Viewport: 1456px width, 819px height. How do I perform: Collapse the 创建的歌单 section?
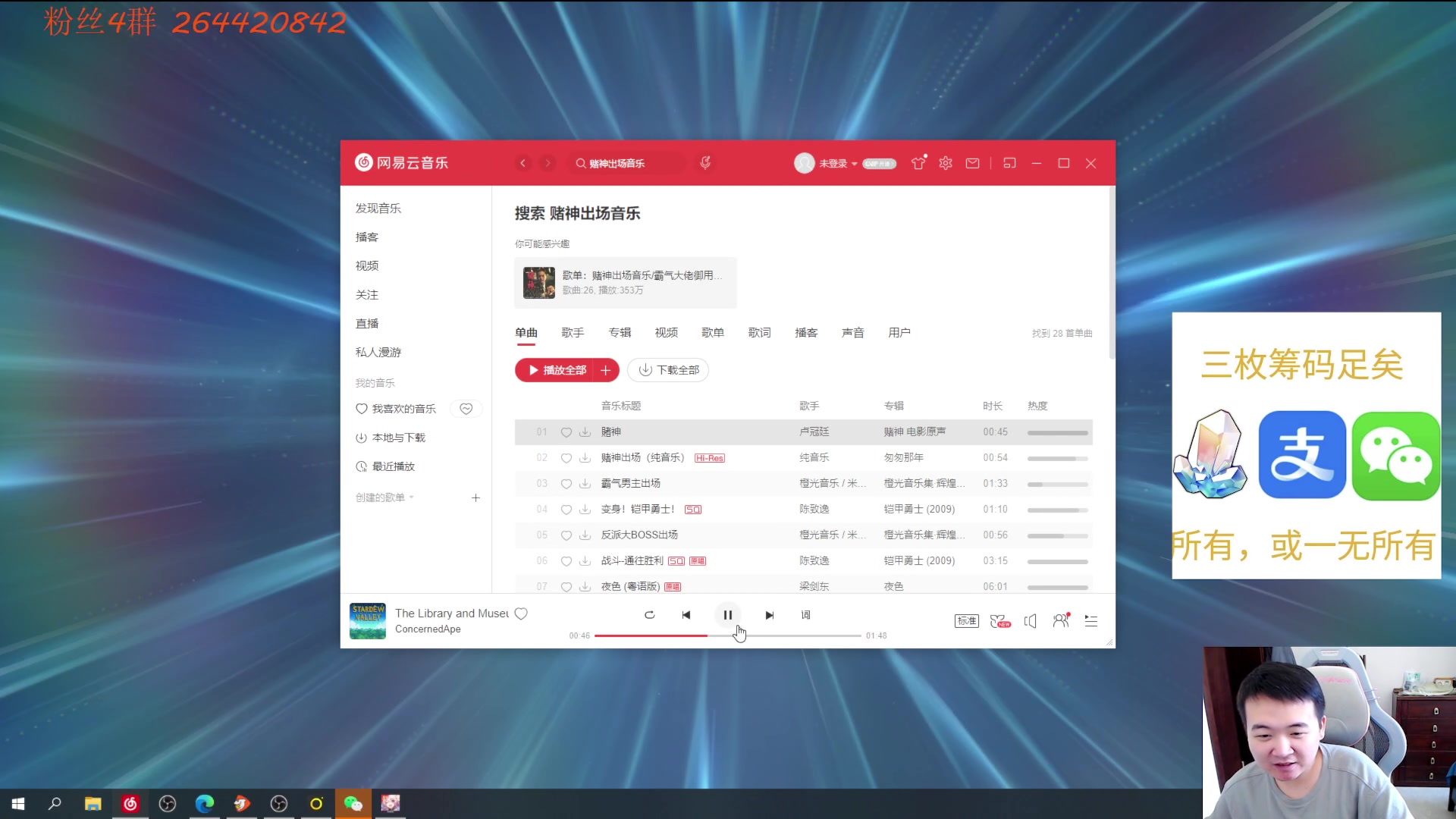384,498
